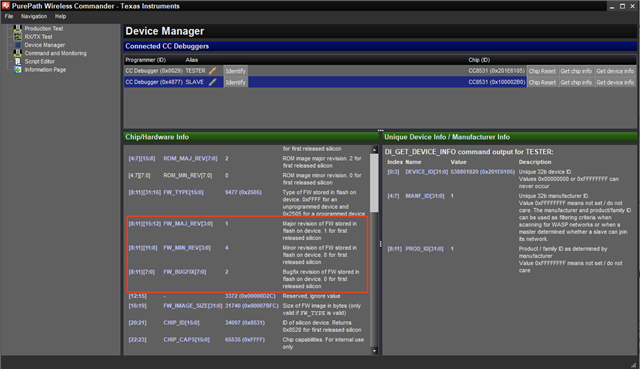Select Command and Monitoring tree item
Viewport: 640px width, 369px height.
coord(56,53)
